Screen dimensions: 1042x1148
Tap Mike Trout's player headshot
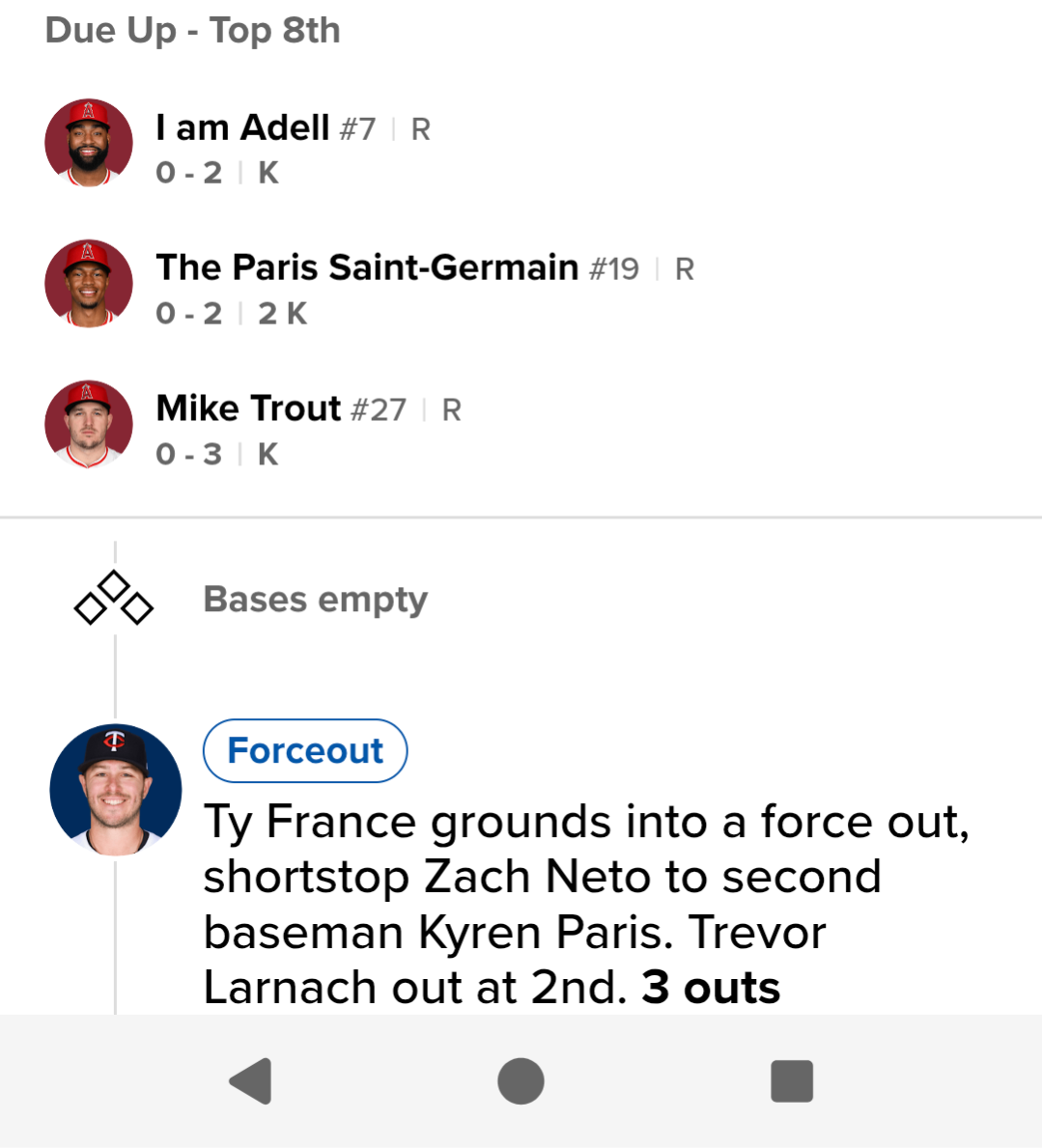[89, 424]
